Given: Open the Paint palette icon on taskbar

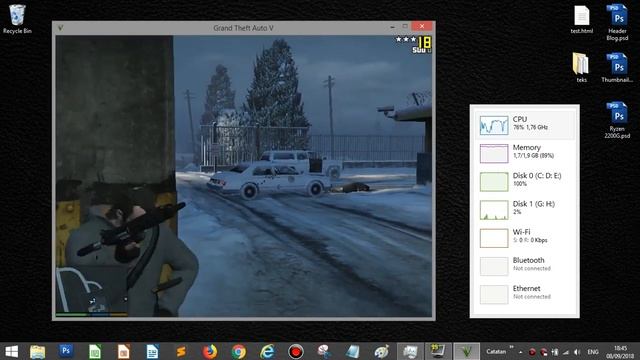Looking at the screenshot, I should pos(382,351).
